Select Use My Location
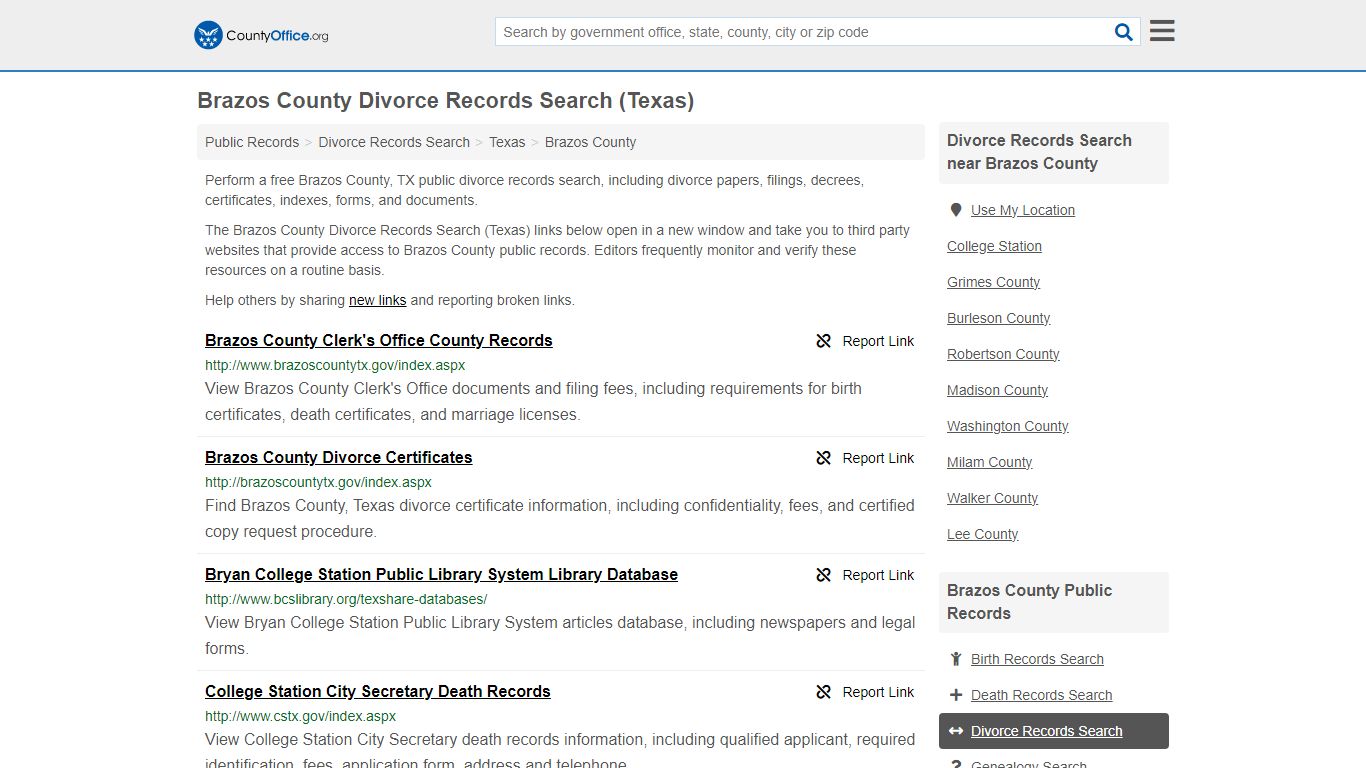This screenshot has height=768, width=1366. tap(1023, 210)
